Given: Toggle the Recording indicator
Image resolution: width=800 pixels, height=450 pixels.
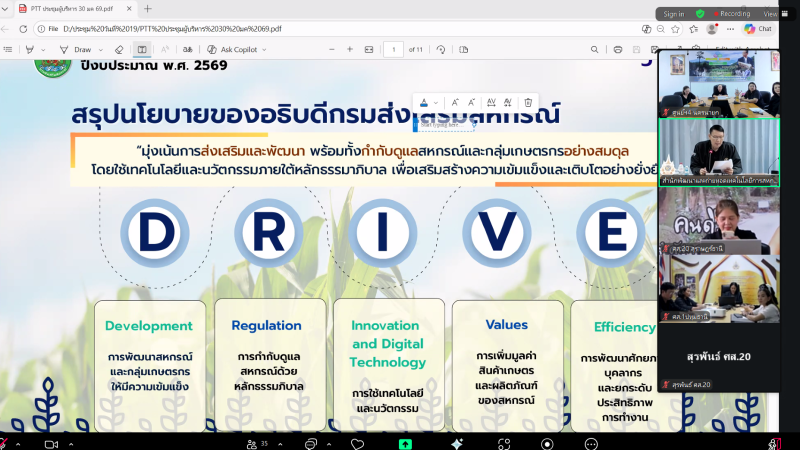Looking at the screenshot, I should [x=729, y=14].
